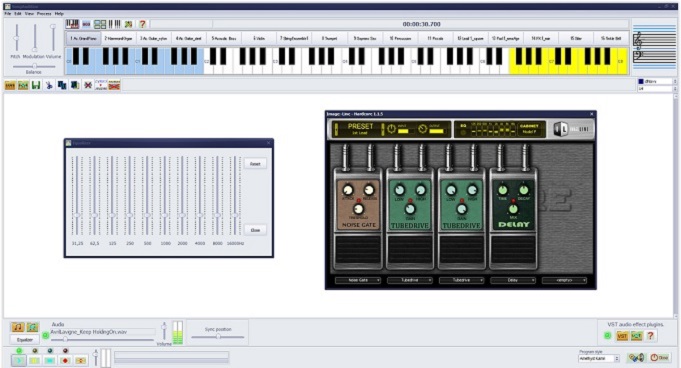Click the small blue device icon in top toolbar
This screenshot has width=681, height=368.
86,24
